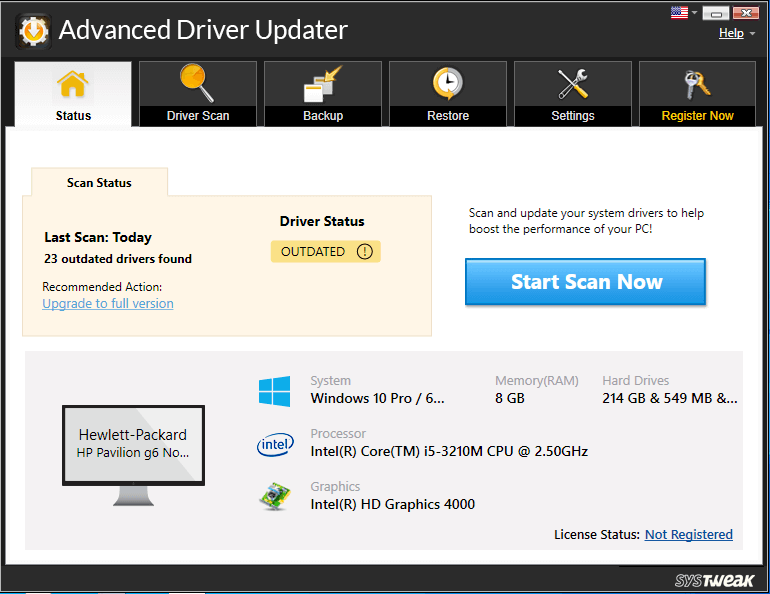770x594 pixels.
Task: Select the Register Now tab
Action: 697,94
